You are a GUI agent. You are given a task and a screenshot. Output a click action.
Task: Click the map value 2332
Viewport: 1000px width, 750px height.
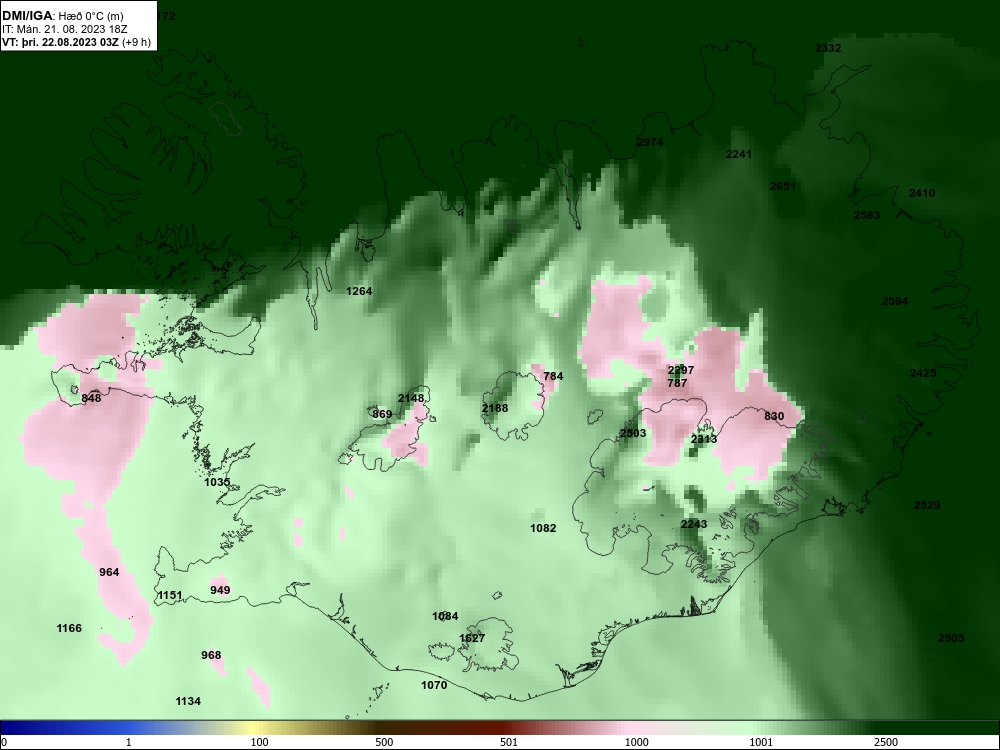coord(828,48)
